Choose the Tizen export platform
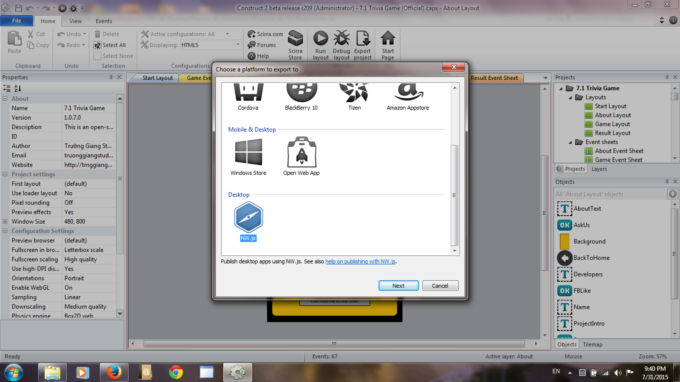Viewport: 680px width, 382px height. pyautogui.click(x=354, y=97)
